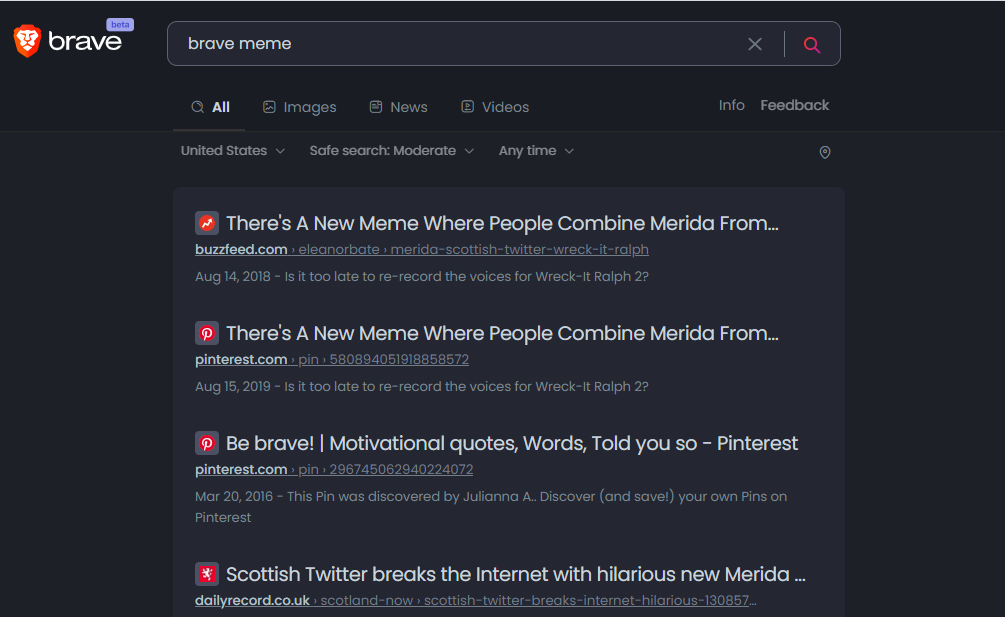Click the Pinterest favicon beside Be brave! result

coord(207,443)
